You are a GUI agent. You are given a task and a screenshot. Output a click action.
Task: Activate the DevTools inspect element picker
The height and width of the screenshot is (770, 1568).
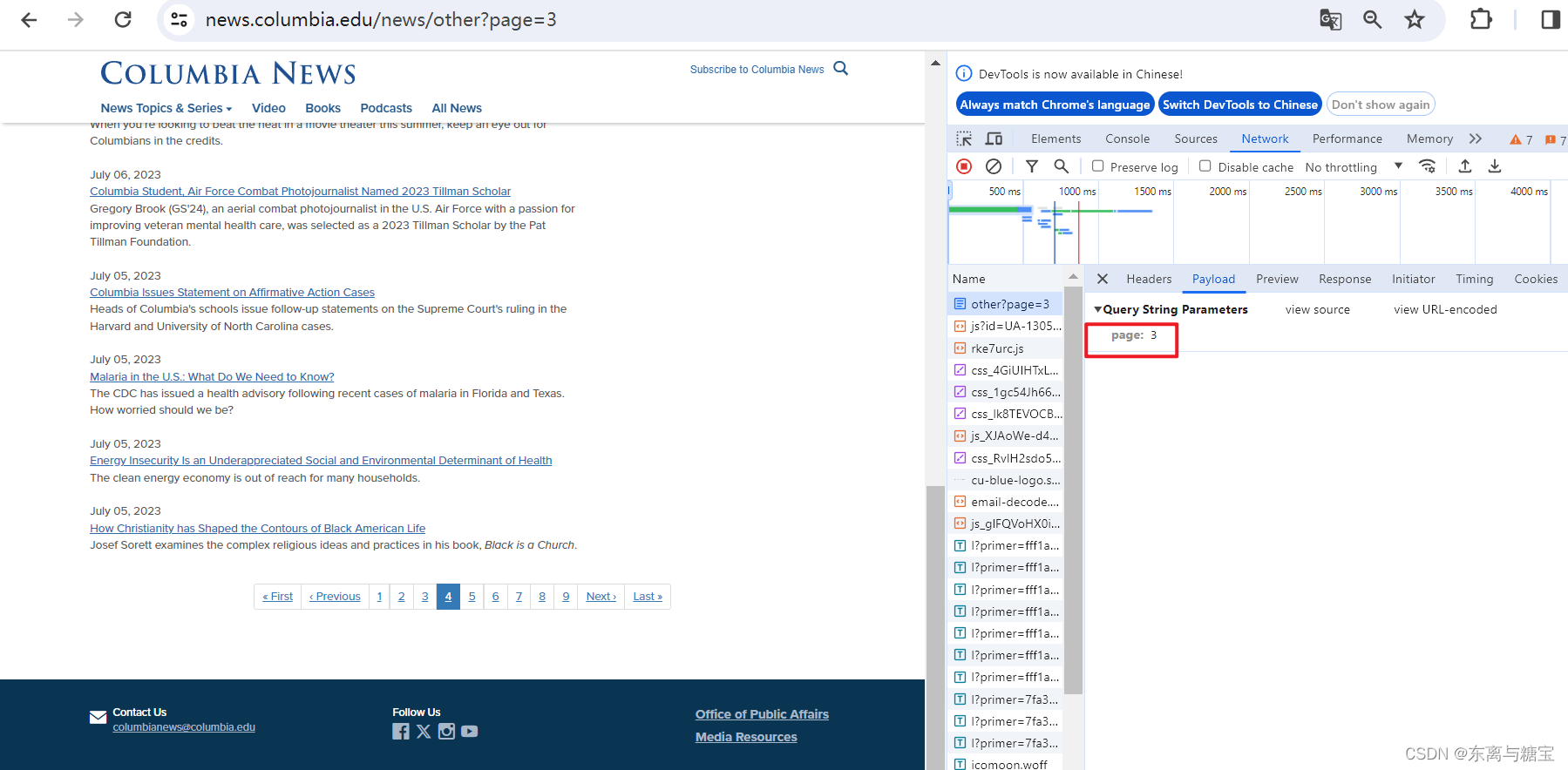964,138
